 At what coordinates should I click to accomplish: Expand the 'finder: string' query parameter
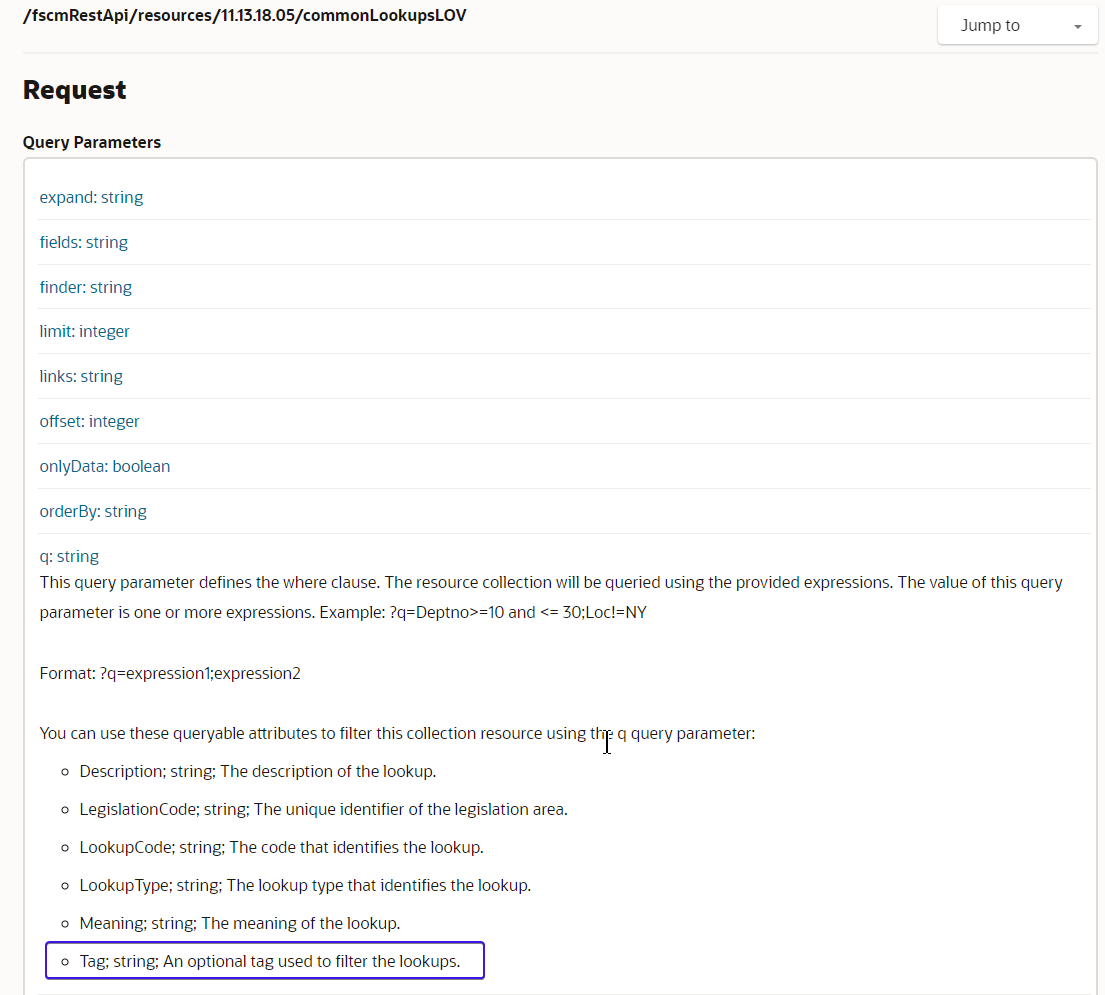pos(85,287)
